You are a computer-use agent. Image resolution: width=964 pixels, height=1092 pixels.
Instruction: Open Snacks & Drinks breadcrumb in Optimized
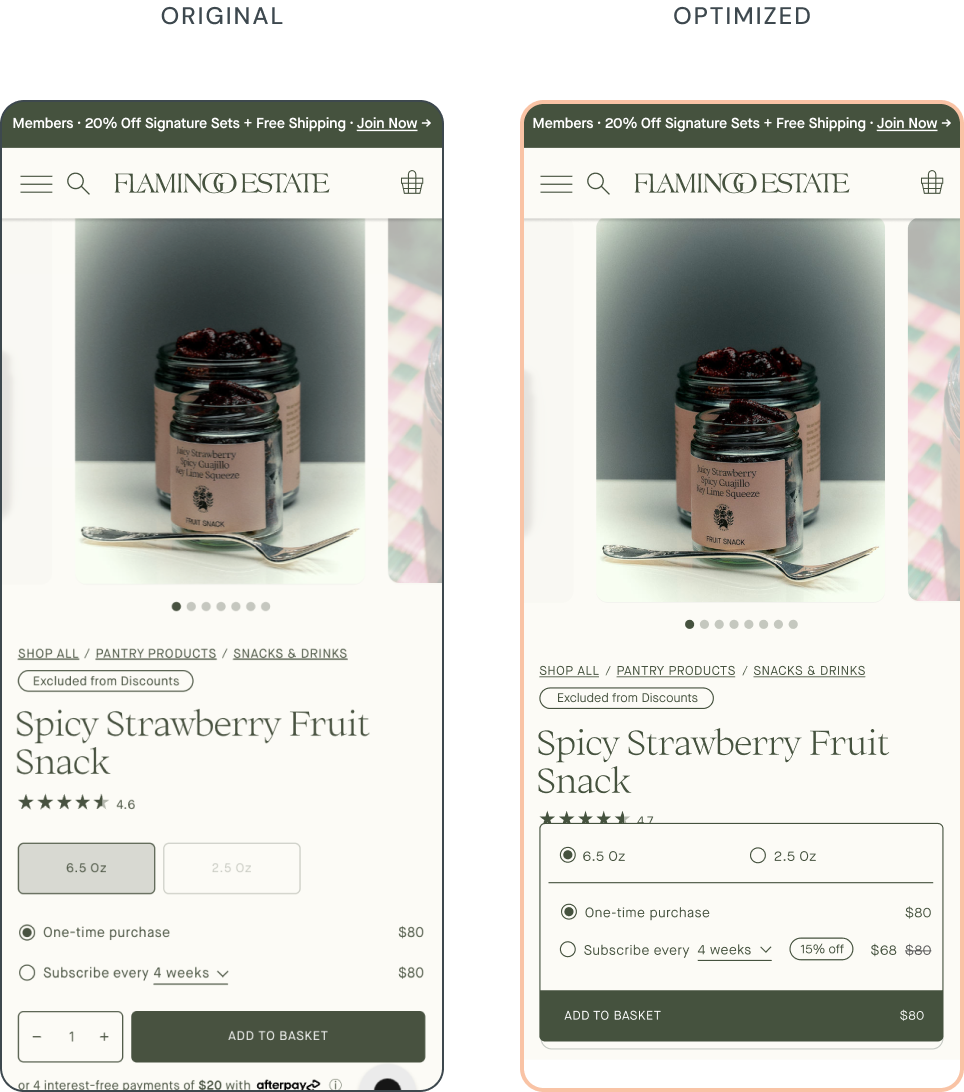click(x=809, y=671)
